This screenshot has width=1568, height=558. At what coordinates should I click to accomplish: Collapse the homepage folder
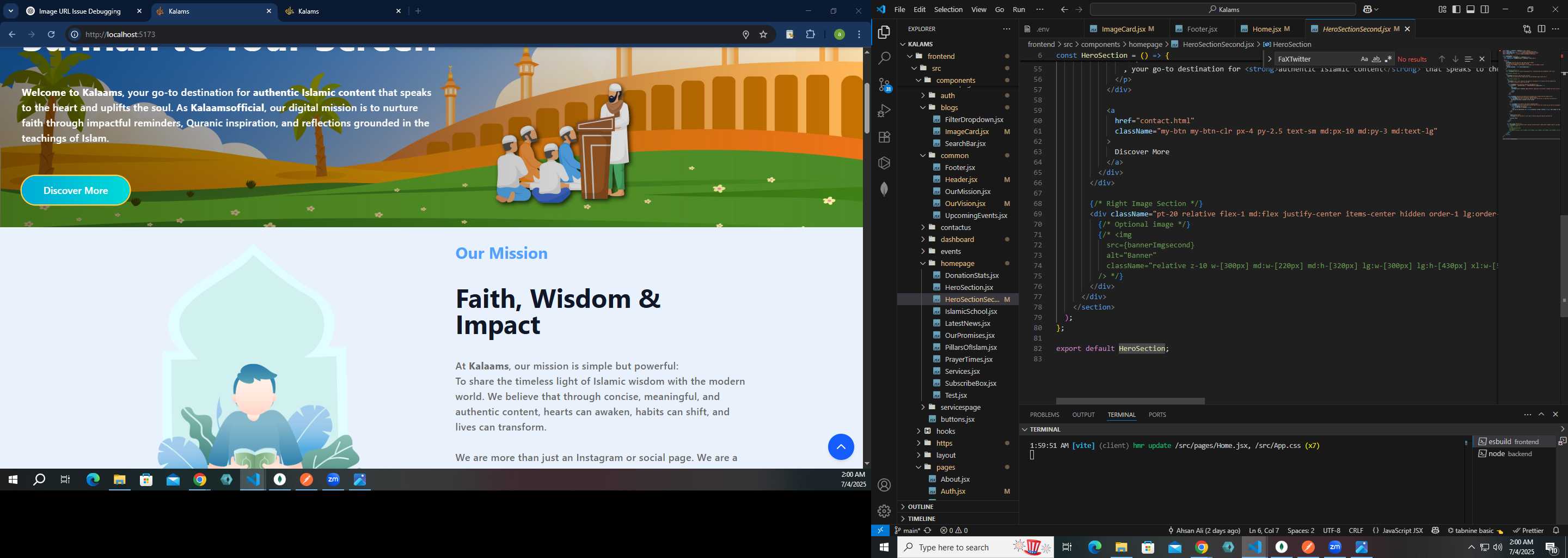click(923, 263)
